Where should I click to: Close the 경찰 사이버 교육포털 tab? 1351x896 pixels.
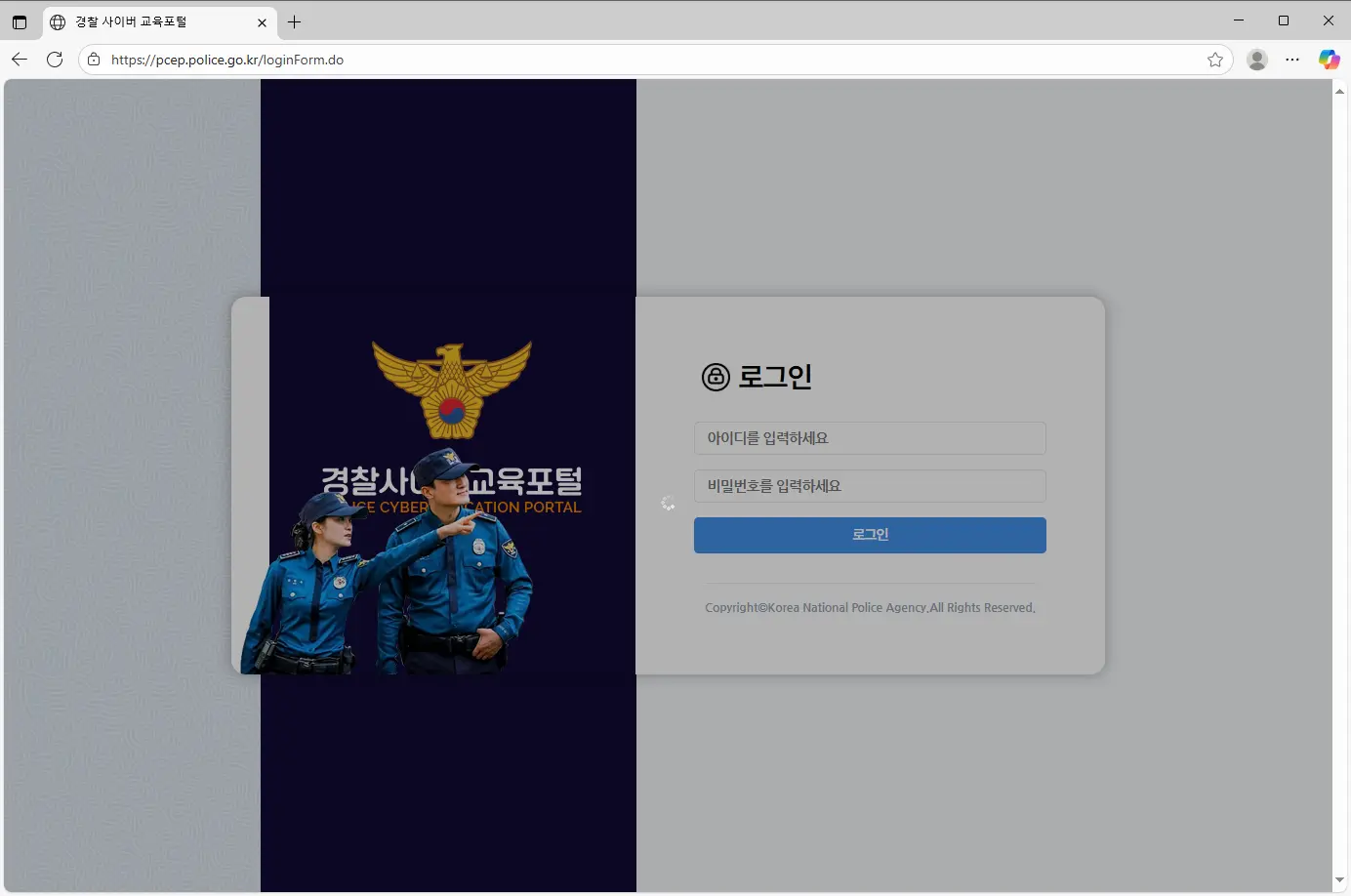click(x=262, y=21)
